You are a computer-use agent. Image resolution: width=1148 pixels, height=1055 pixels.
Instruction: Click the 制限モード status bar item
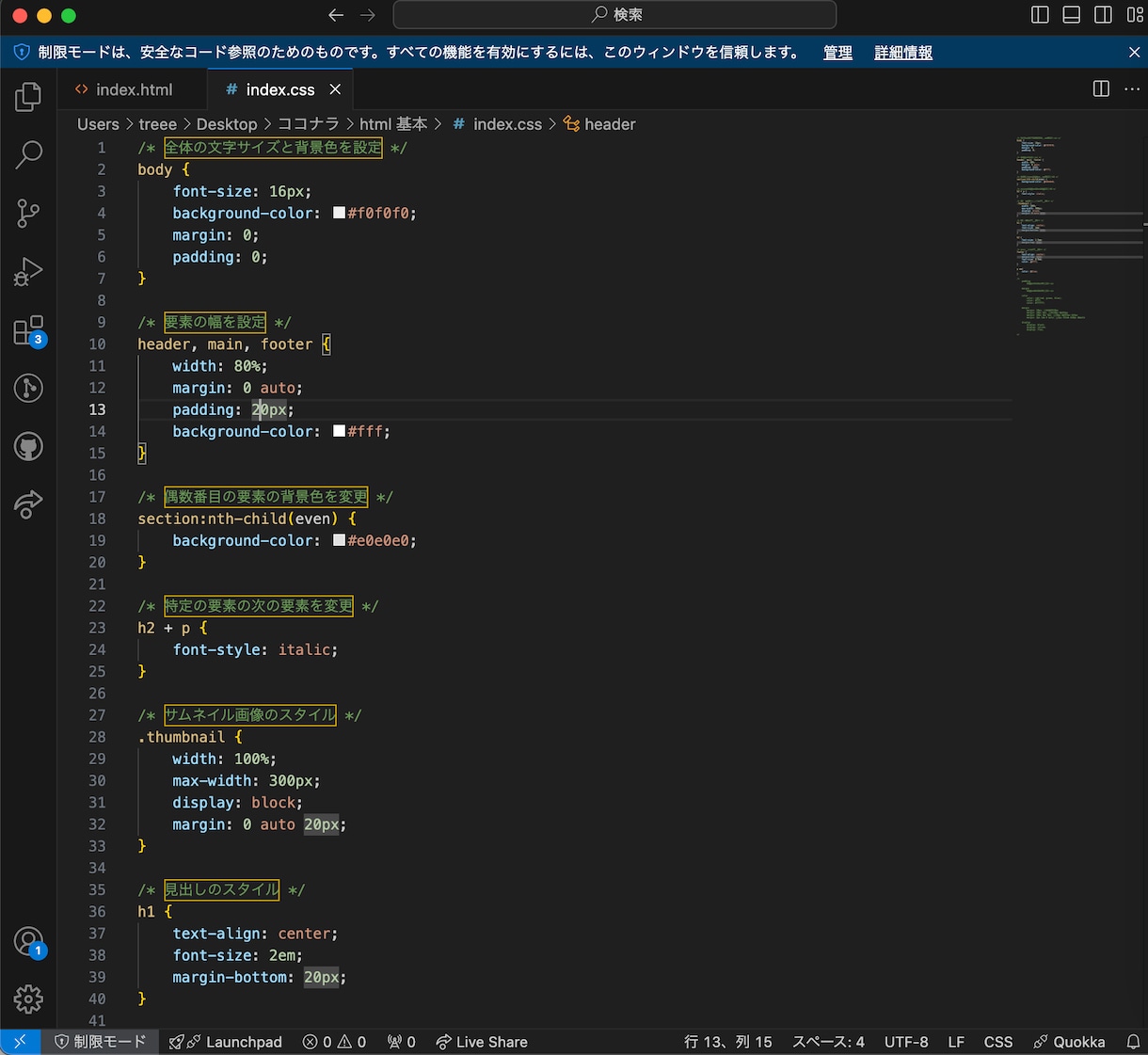(101, 1042)
